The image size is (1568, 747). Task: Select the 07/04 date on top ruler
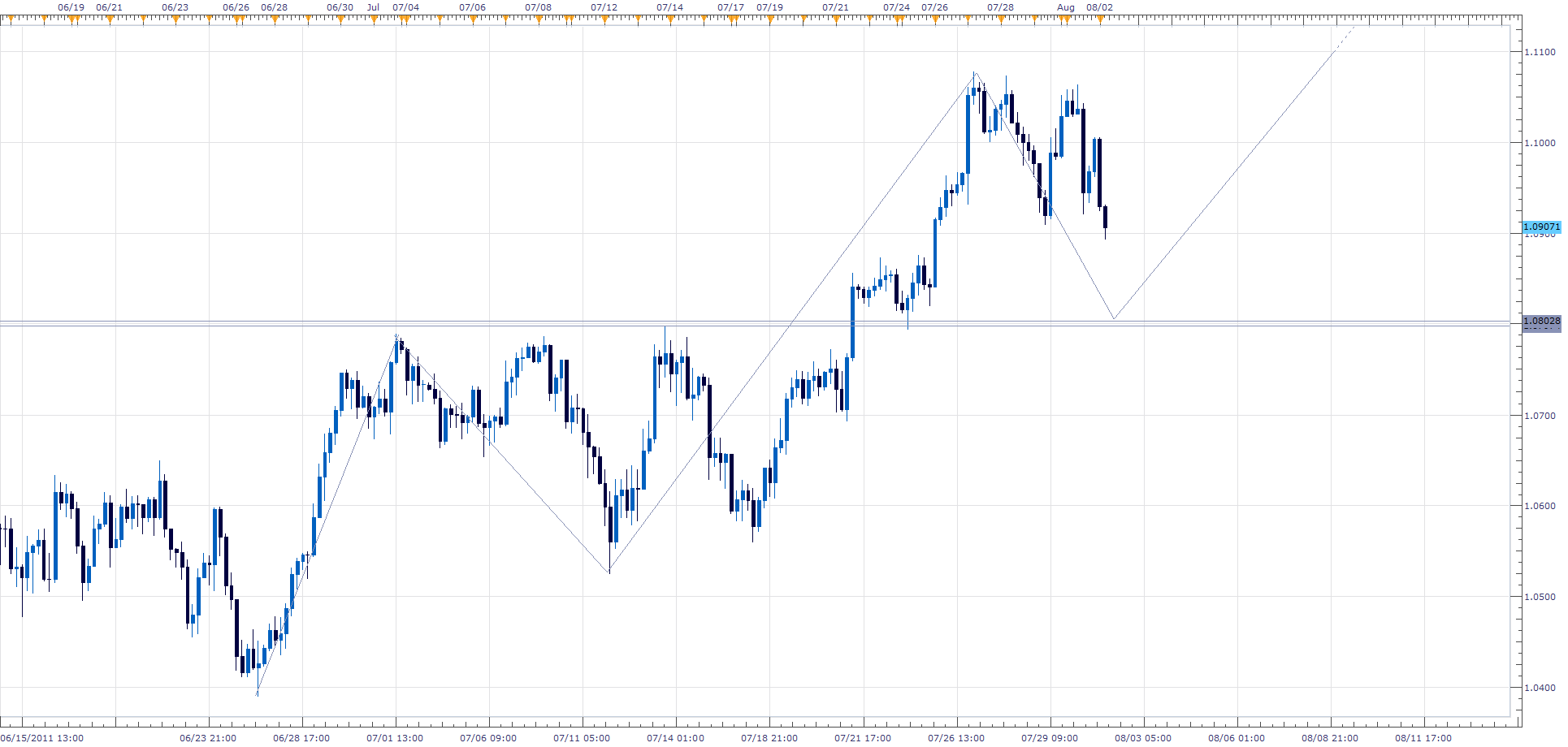tap(405, 7)
